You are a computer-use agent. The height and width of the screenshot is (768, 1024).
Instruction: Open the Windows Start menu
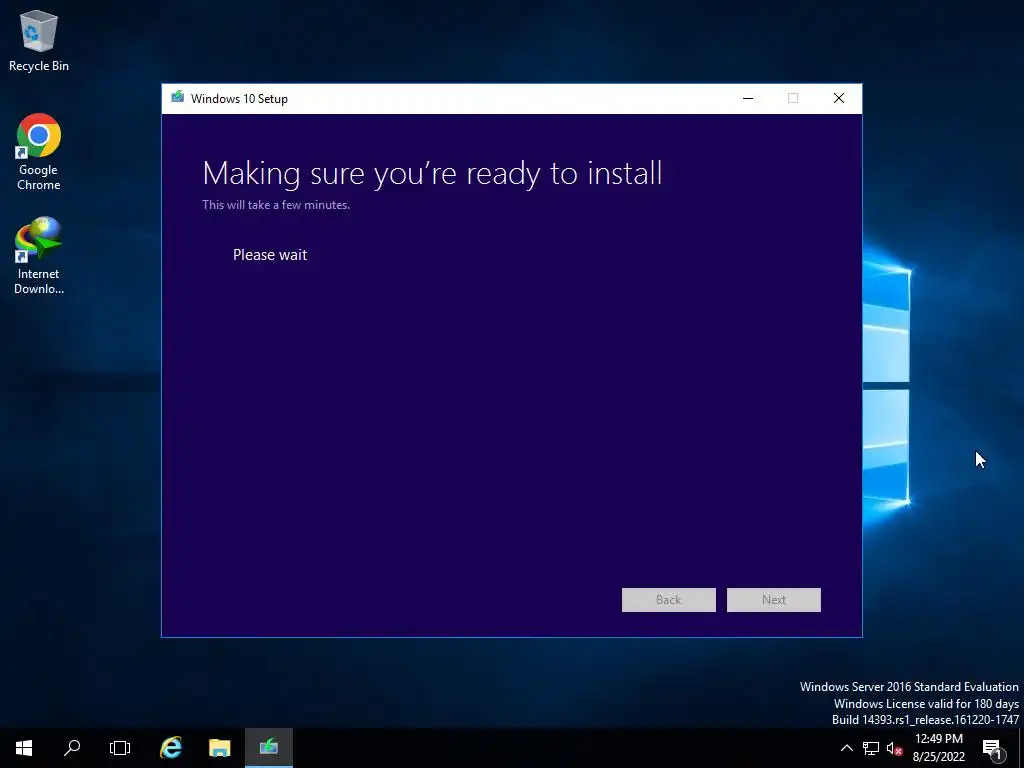point(24,748)
